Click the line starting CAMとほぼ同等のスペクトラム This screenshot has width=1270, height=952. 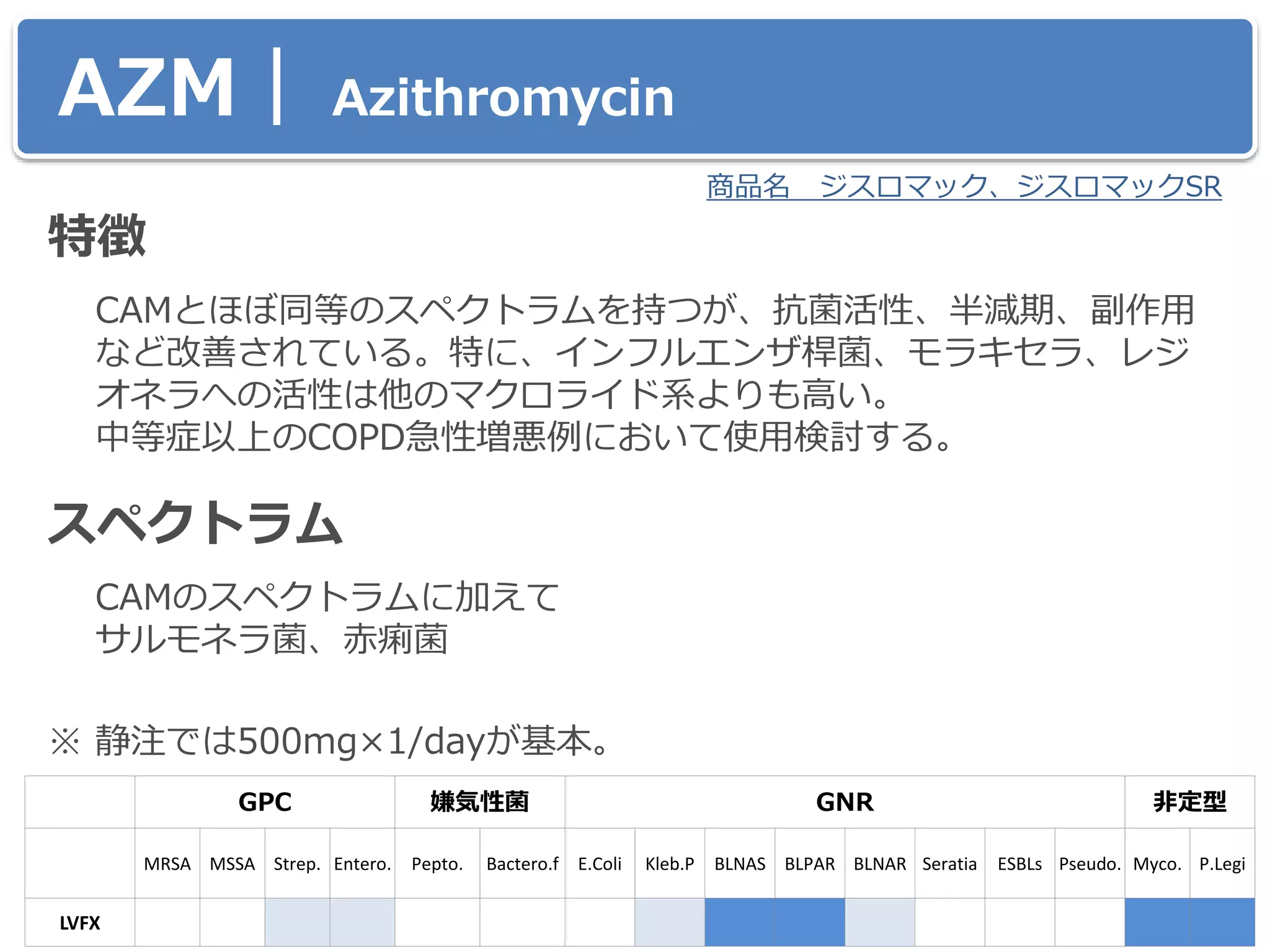(x=645, y=310)
